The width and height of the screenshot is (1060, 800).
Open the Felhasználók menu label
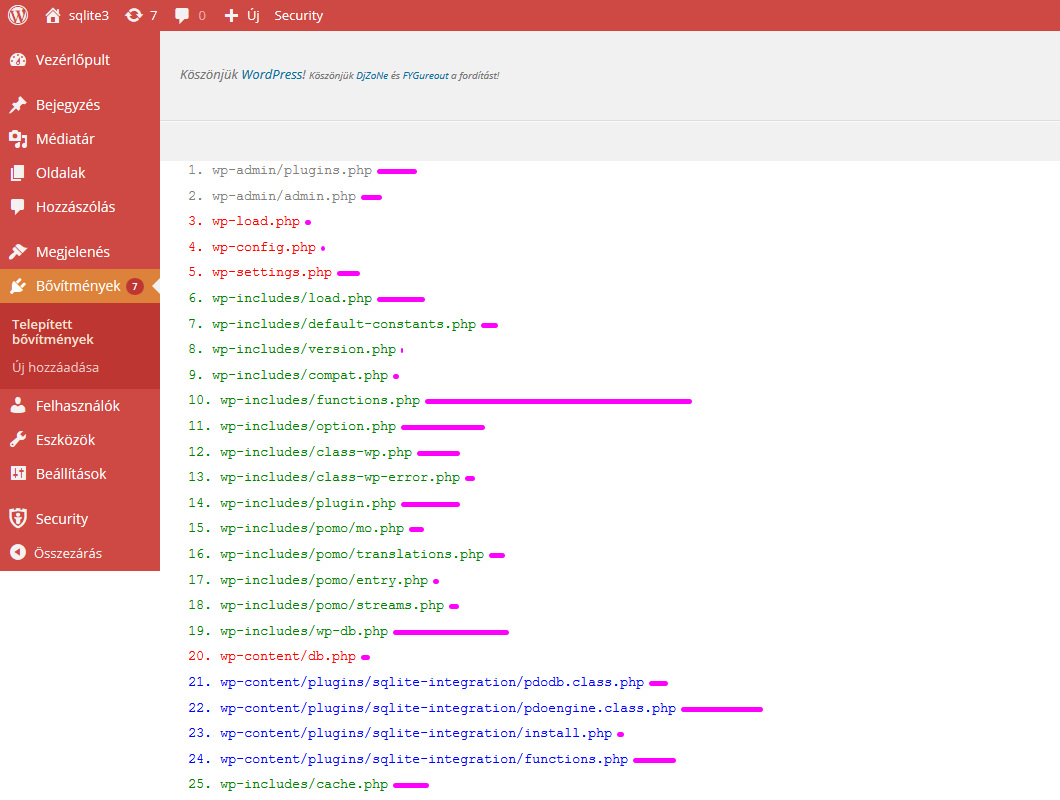(x=78, y=406)
